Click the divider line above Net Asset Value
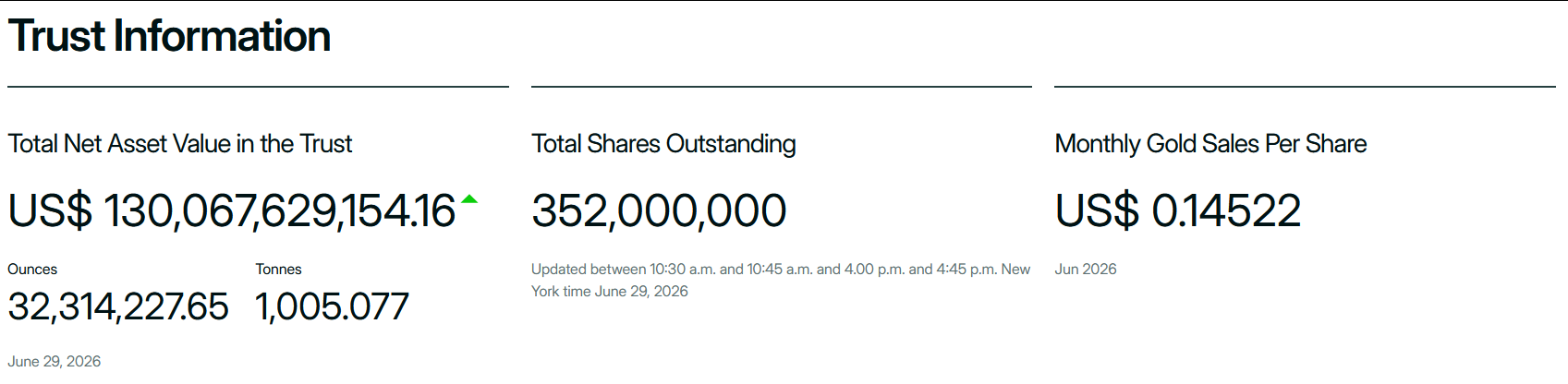1568x384 pixels. 258,87
